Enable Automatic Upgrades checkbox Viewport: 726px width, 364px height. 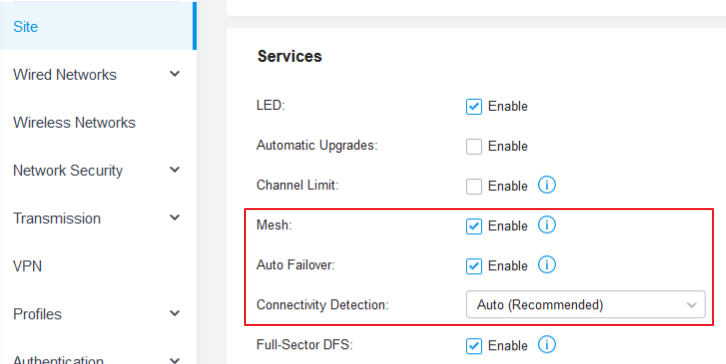click(474, 146)
